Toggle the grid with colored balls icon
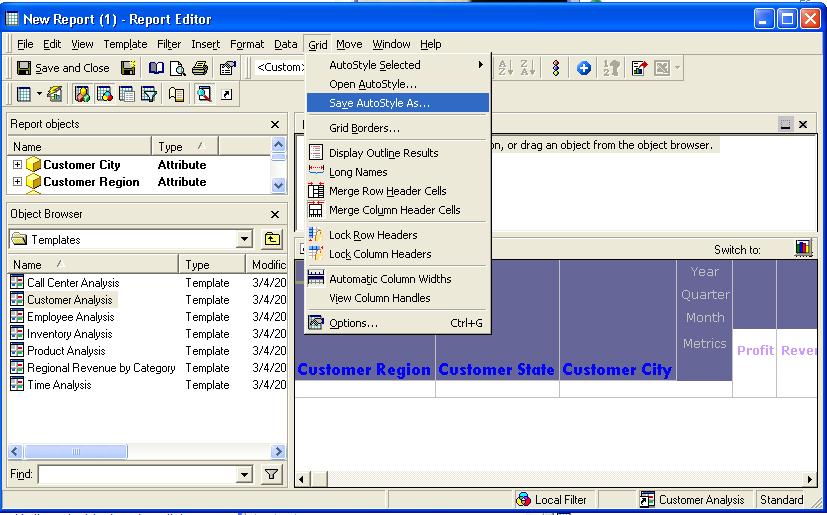 pyautogui.click(x=104, y=94)
